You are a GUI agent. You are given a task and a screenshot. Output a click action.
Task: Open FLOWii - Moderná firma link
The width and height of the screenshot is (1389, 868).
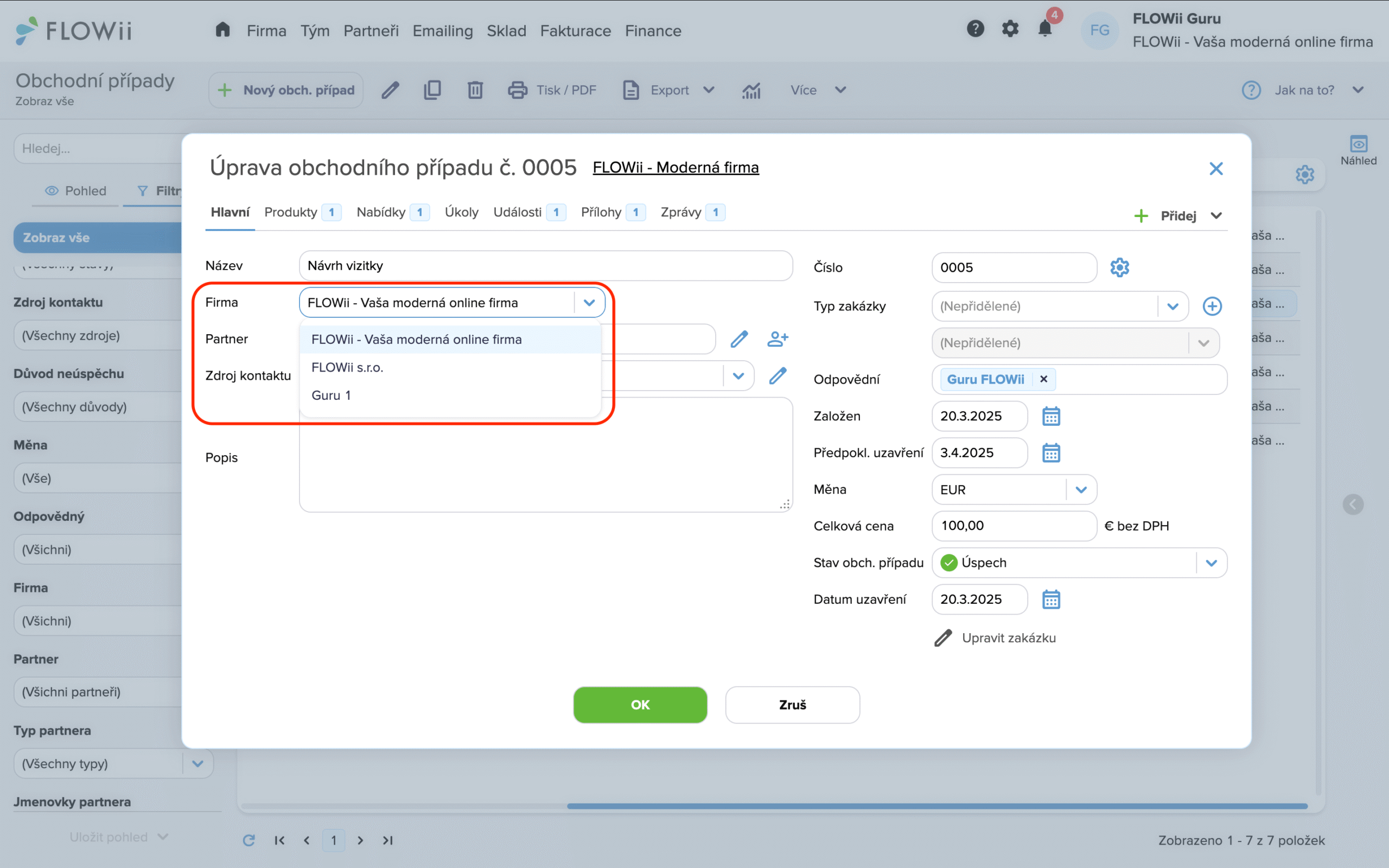tap(676, 168)
